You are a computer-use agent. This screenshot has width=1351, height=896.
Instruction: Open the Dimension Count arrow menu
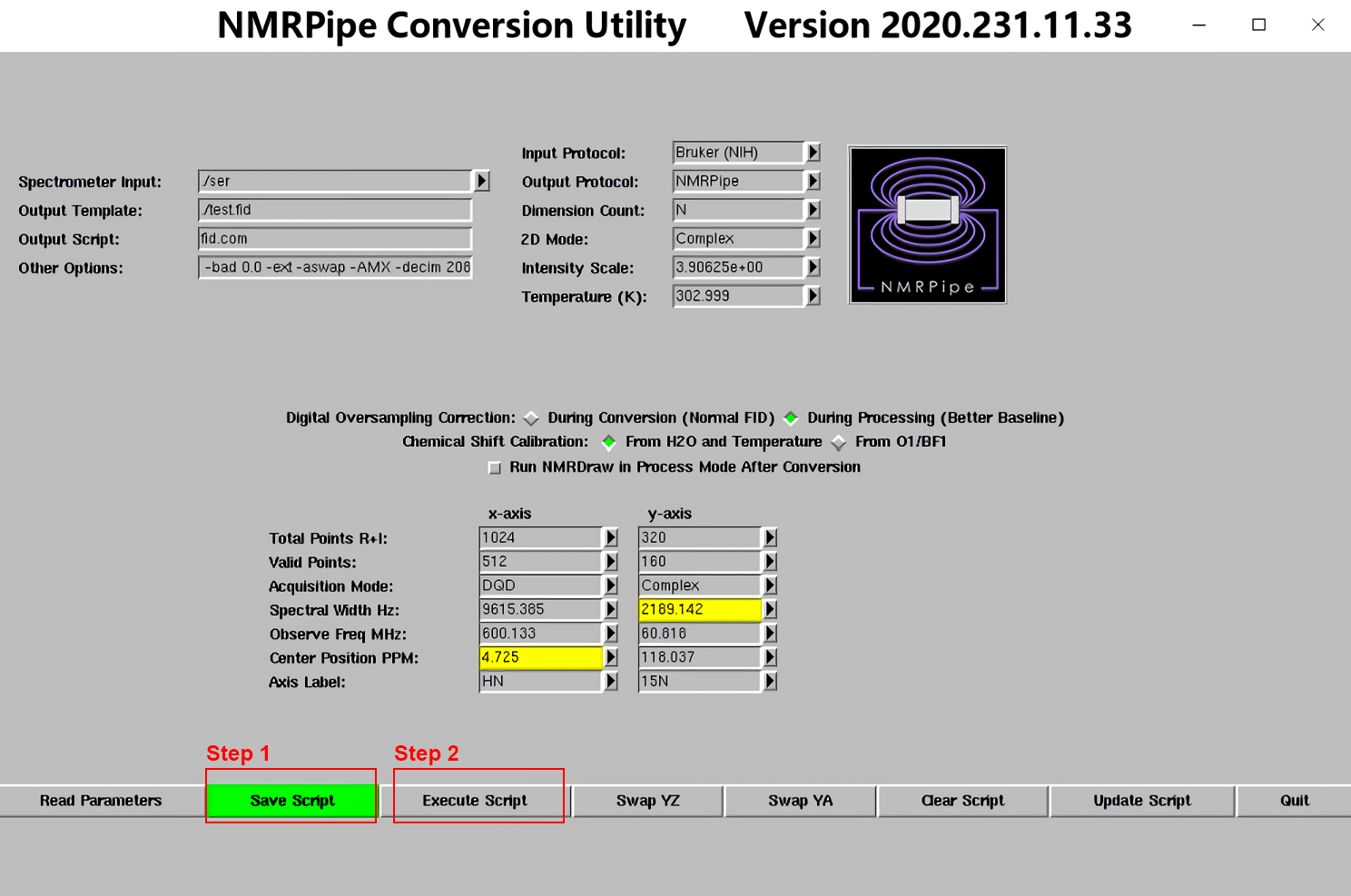pyautogui.click(x=814, y=210)
